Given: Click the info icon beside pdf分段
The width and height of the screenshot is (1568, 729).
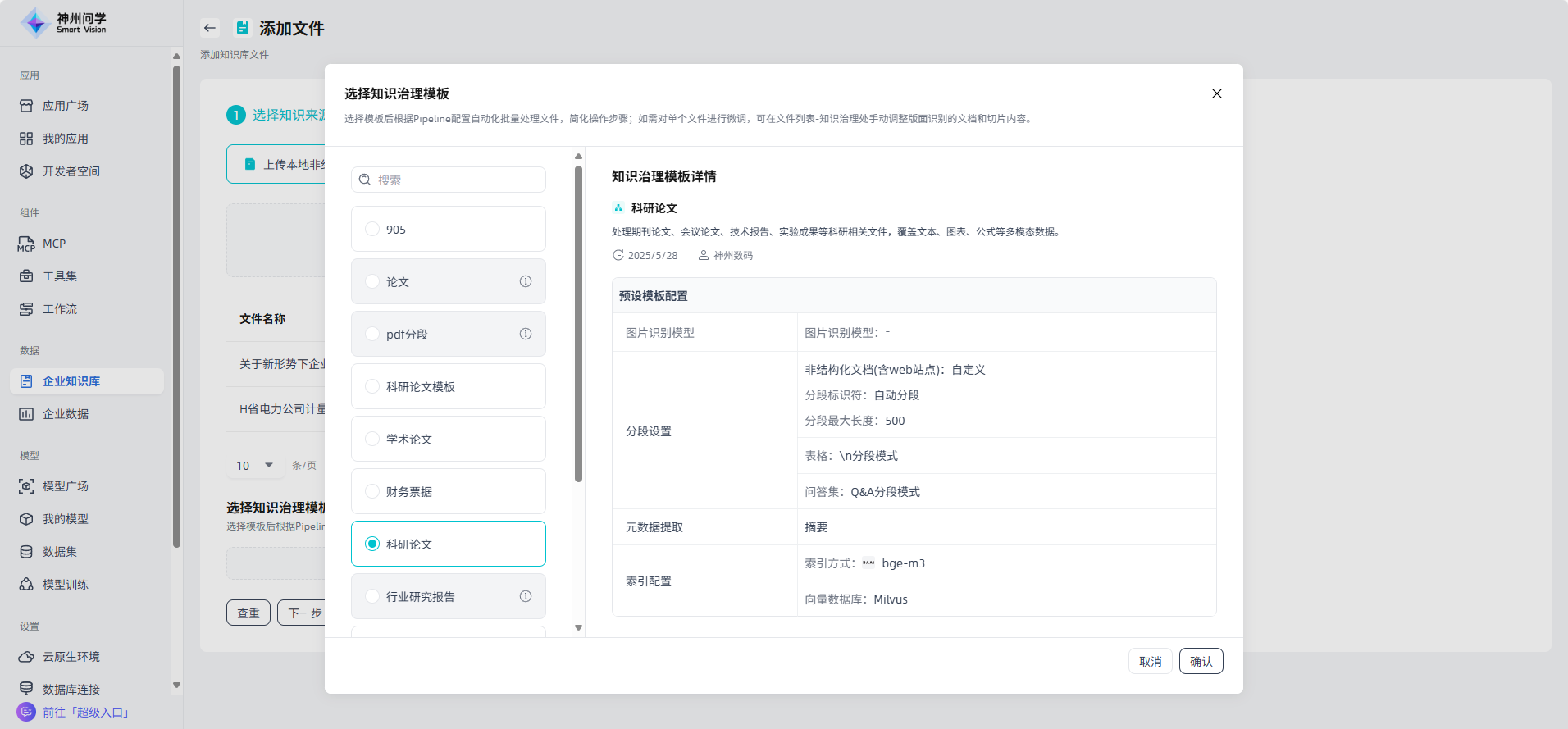Looking at the screenshot, I should (x=526, y=334).
